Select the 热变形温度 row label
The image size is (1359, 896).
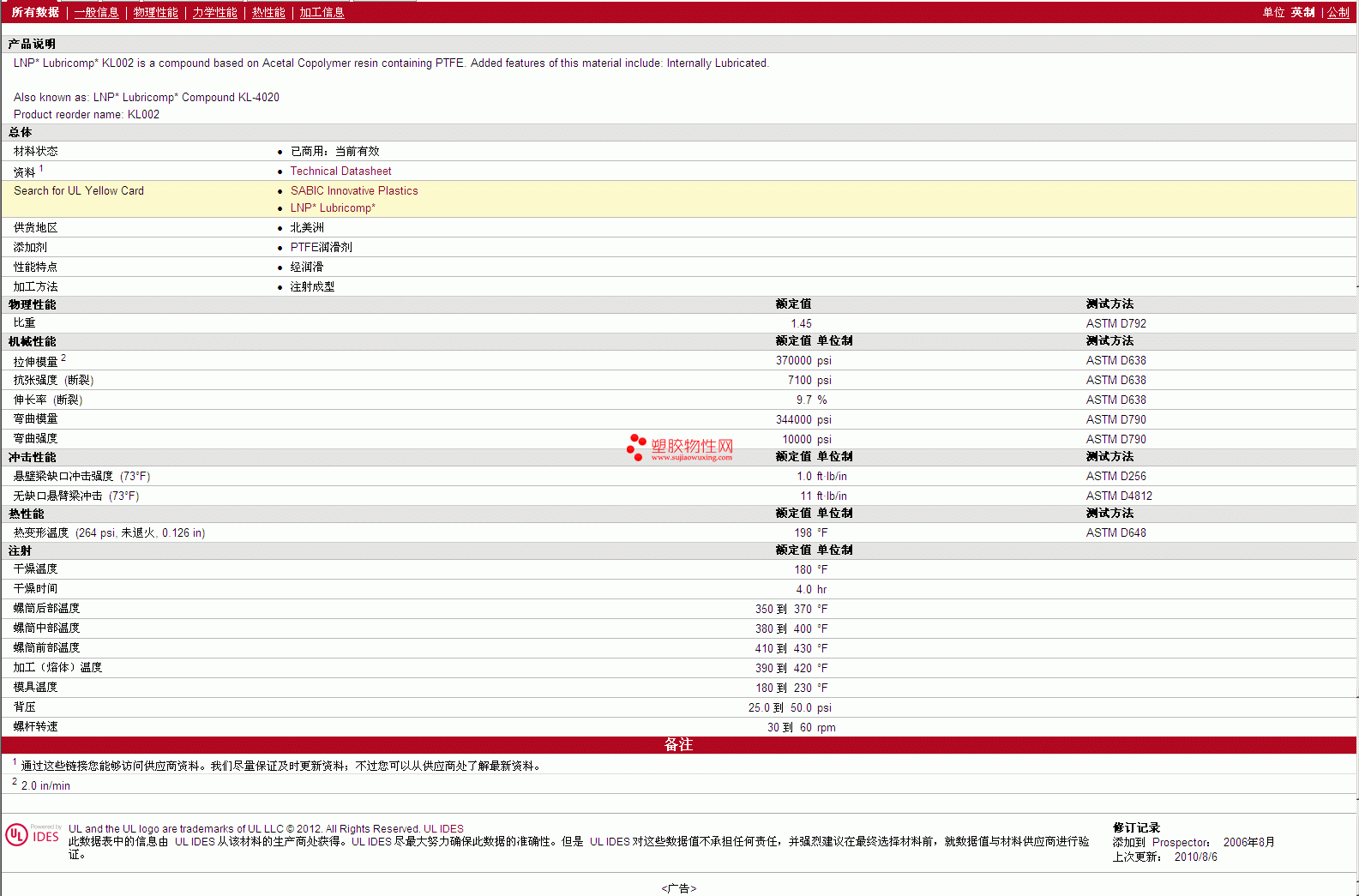tap(109, 532)
